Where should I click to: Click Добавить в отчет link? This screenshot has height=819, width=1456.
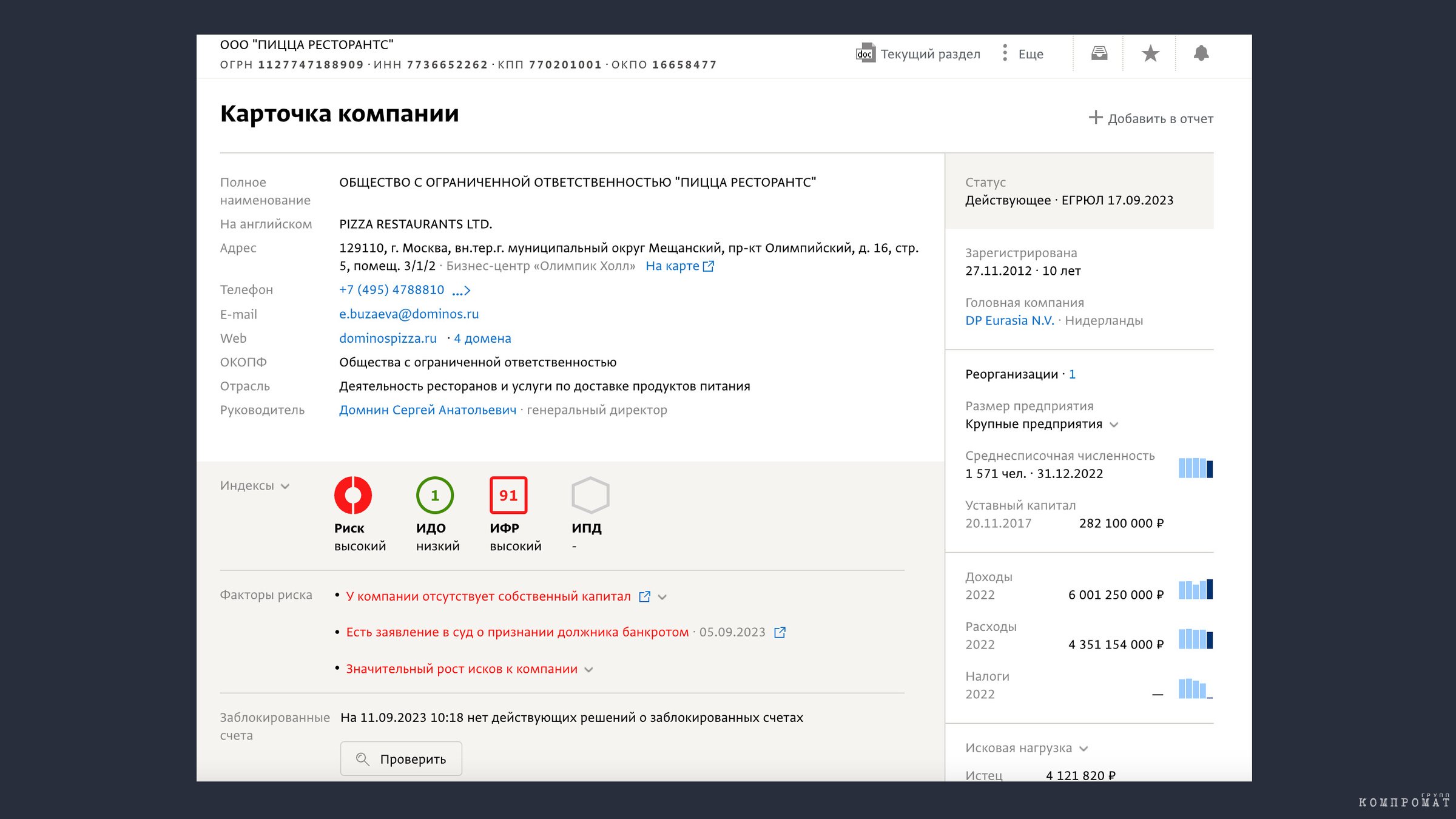tap(1161, 119)
